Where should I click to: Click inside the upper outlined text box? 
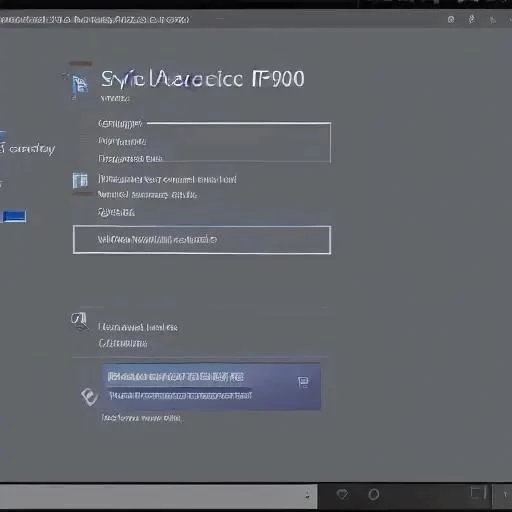point(239,143)
